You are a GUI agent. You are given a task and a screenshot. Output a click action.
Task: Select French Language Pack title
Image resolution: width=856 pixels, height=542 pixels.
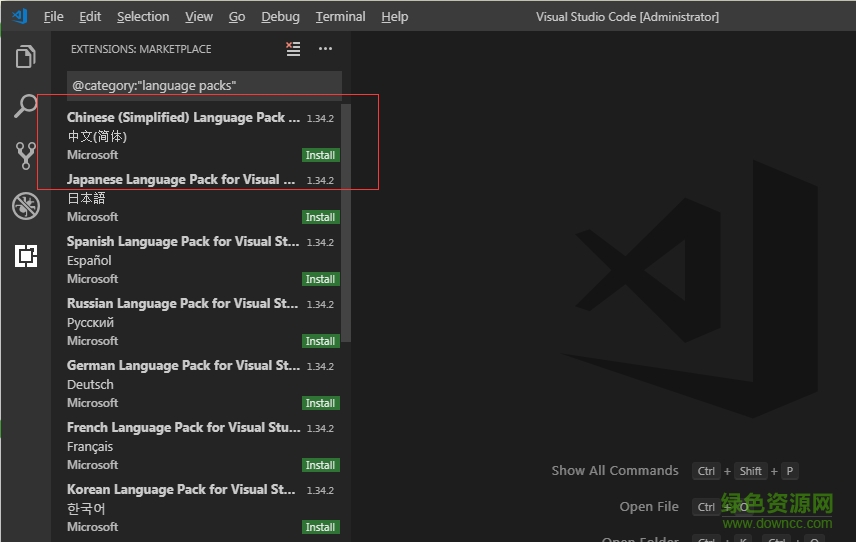(183, 427)
